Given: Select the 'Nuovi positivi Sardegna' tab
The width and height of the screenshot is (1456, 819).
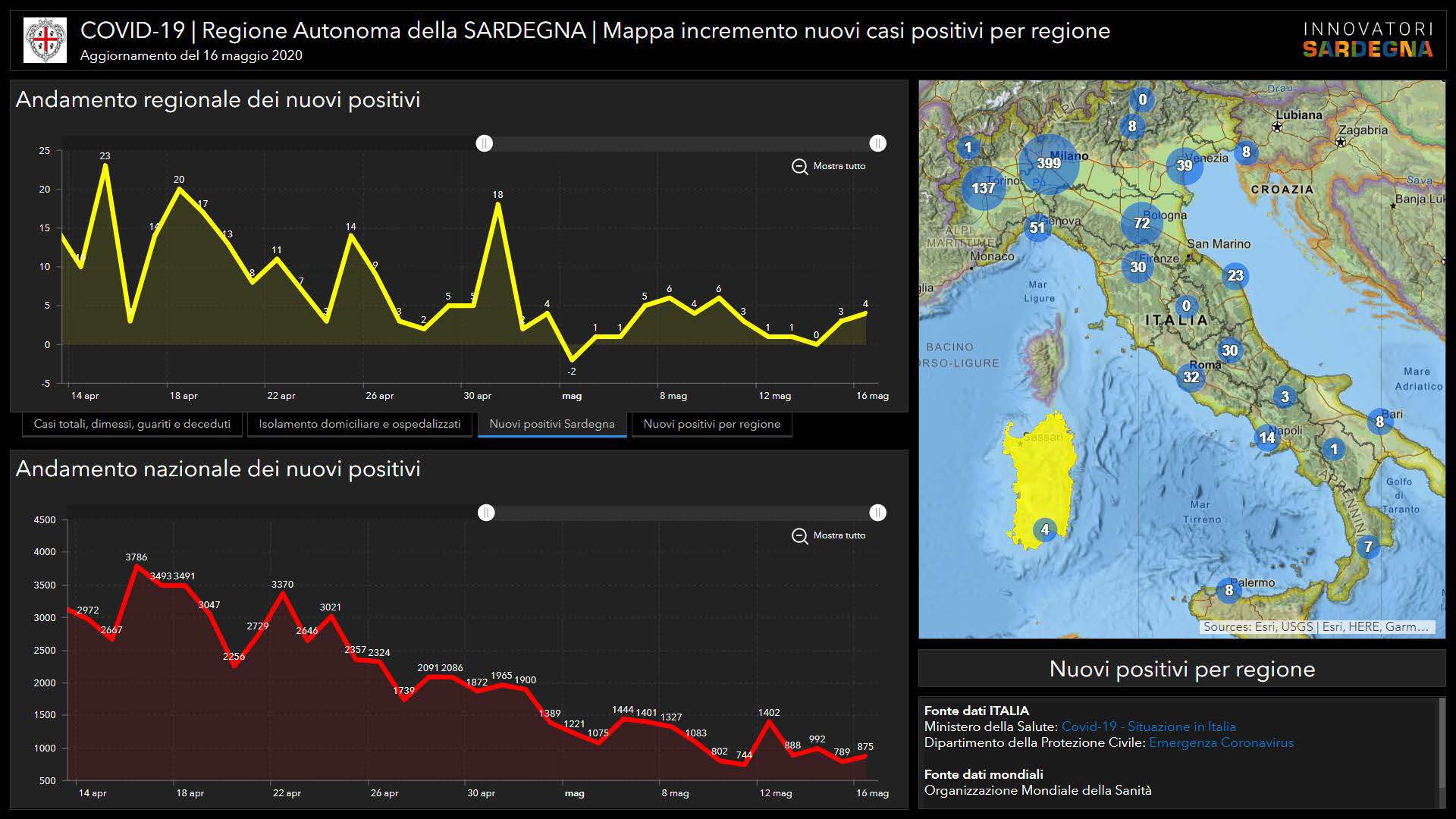Looking at the screenshot, I should [x=551, y=424].
